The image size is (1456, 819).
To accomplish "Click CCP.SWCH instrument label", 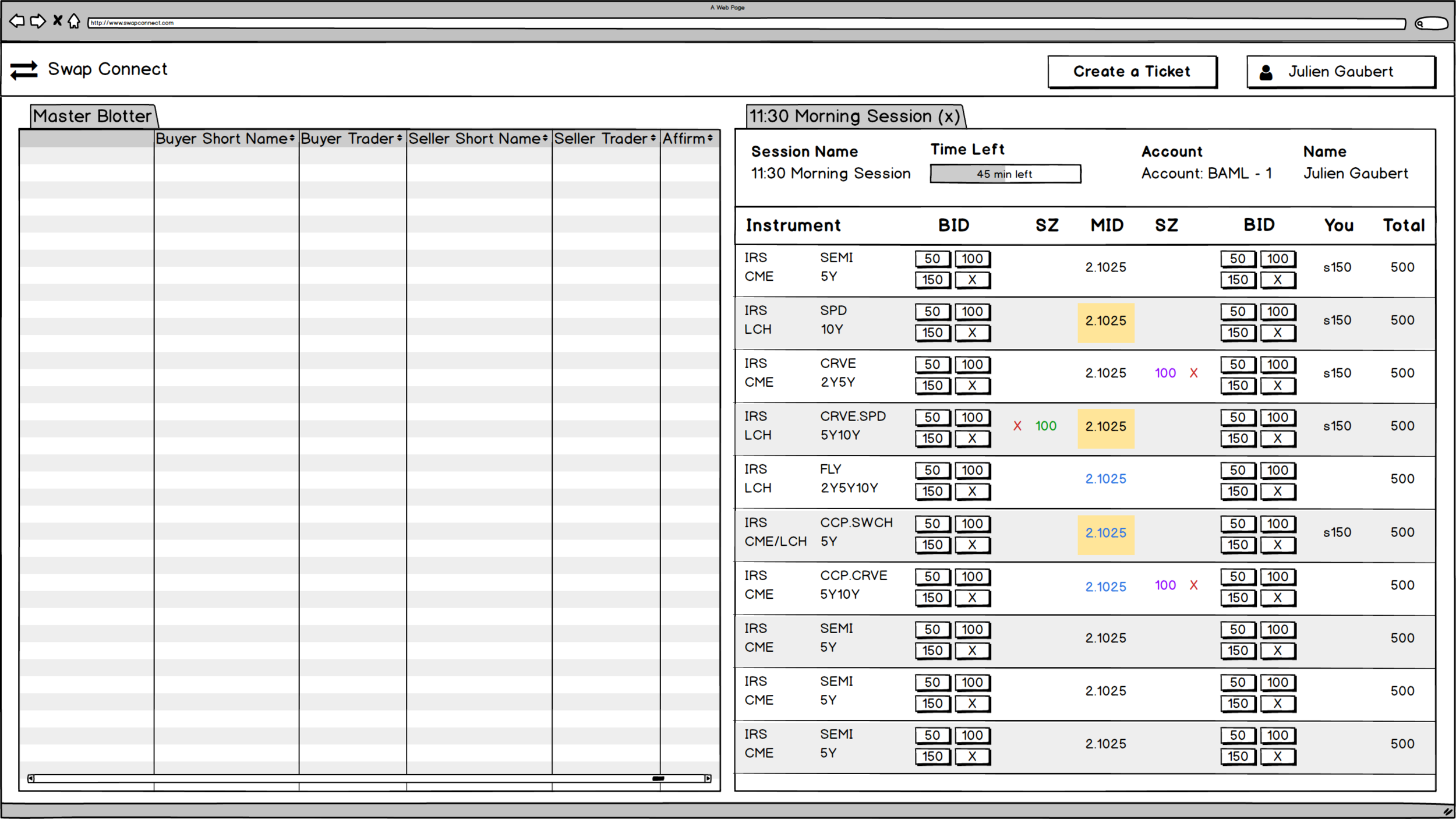I will [x=857, y=523].
